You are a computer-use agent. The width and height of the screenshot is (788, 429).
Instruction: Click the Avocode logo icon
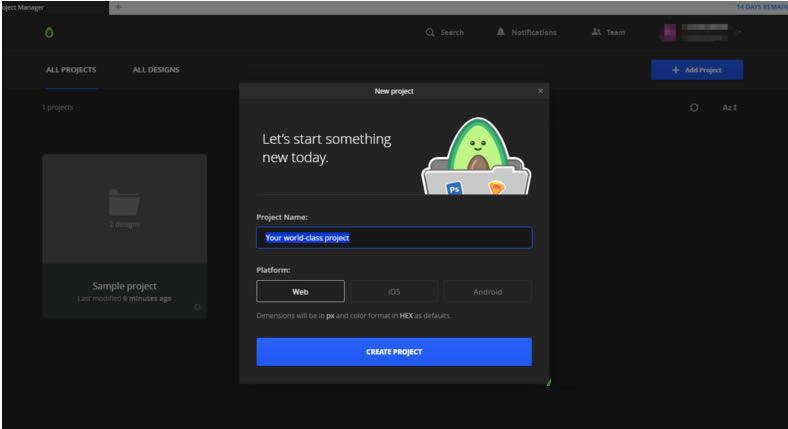(49, 32)
